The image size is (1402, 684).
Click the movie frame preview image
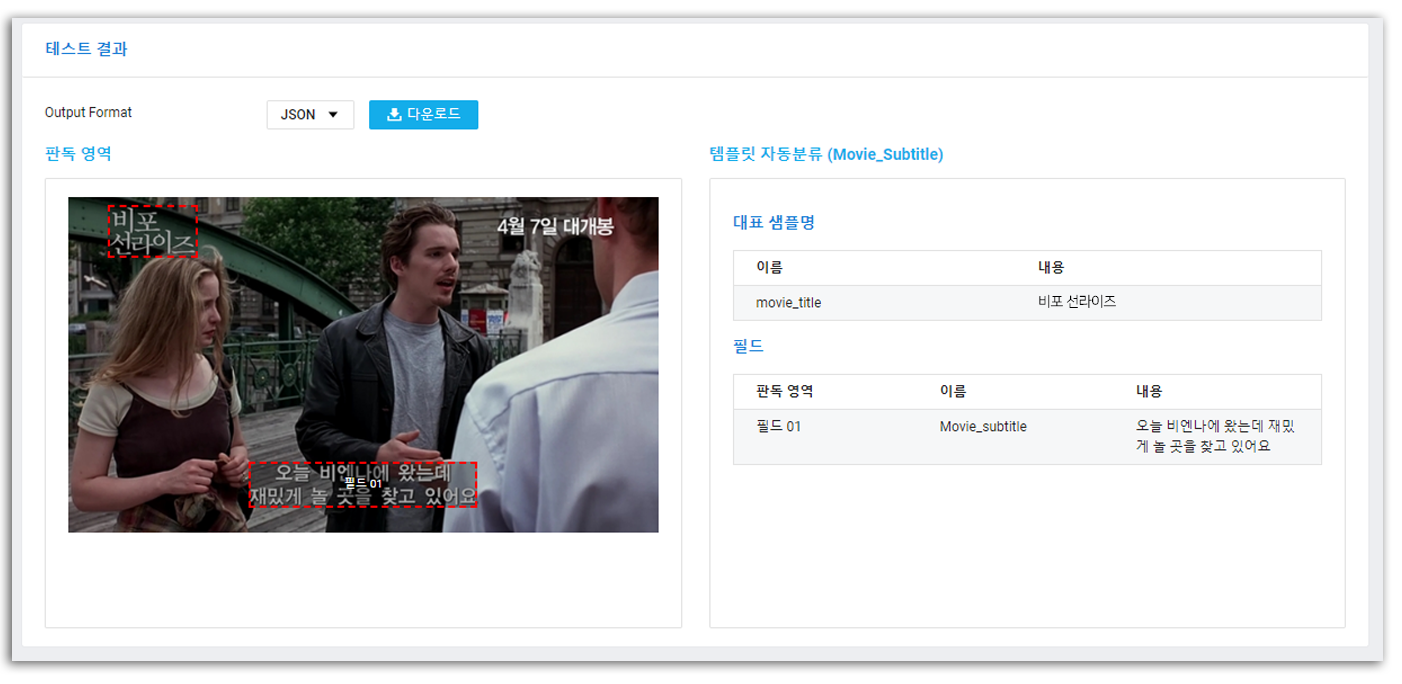point(363,364)
